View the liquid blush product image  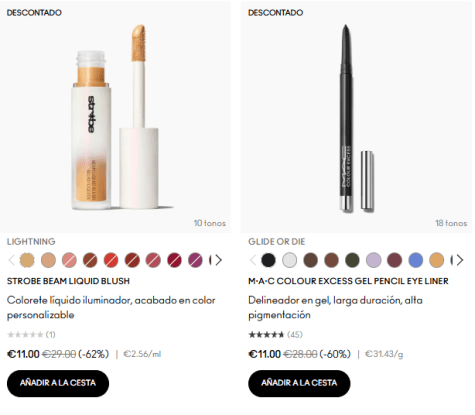[115, 117]
